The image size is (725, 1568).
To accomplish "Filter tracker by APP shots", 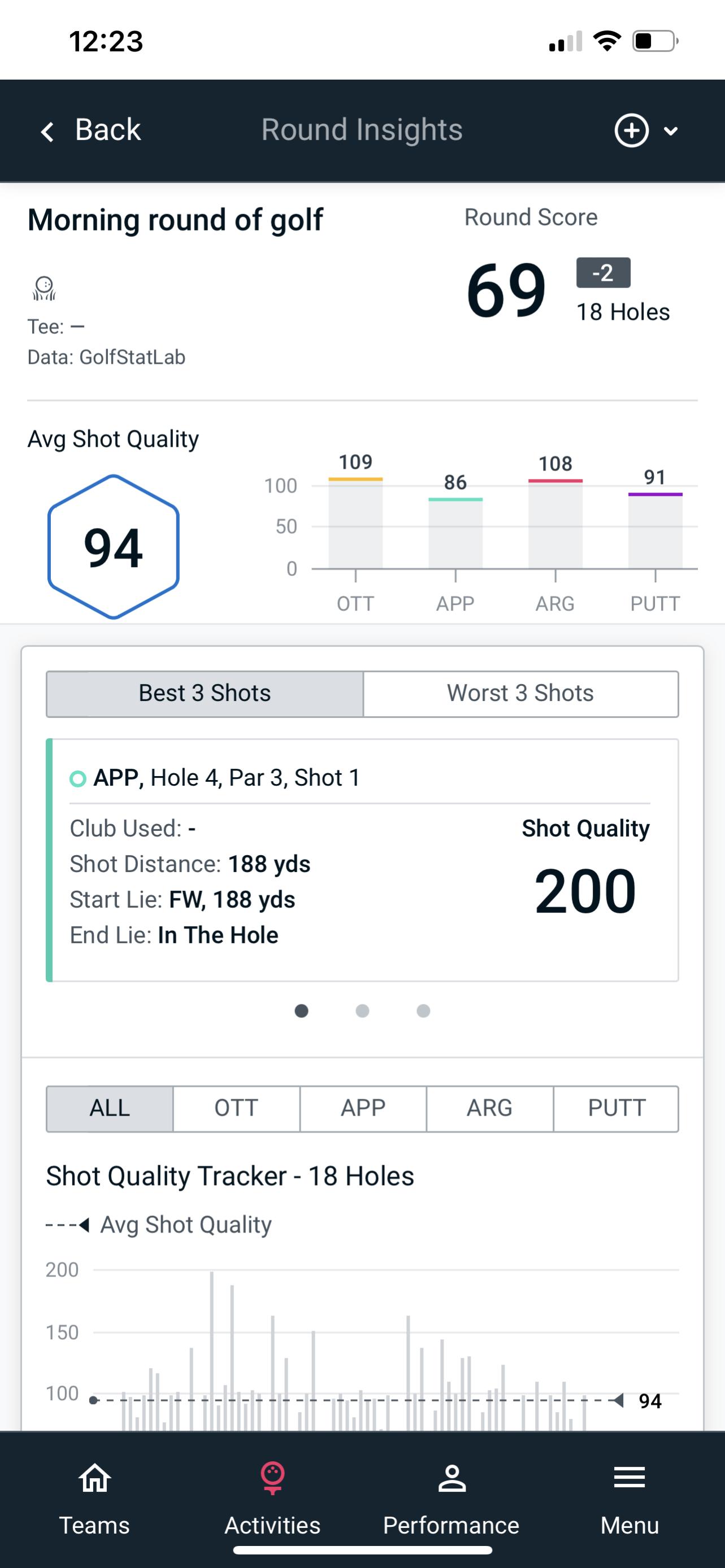I will click(x=363, y=1108).
